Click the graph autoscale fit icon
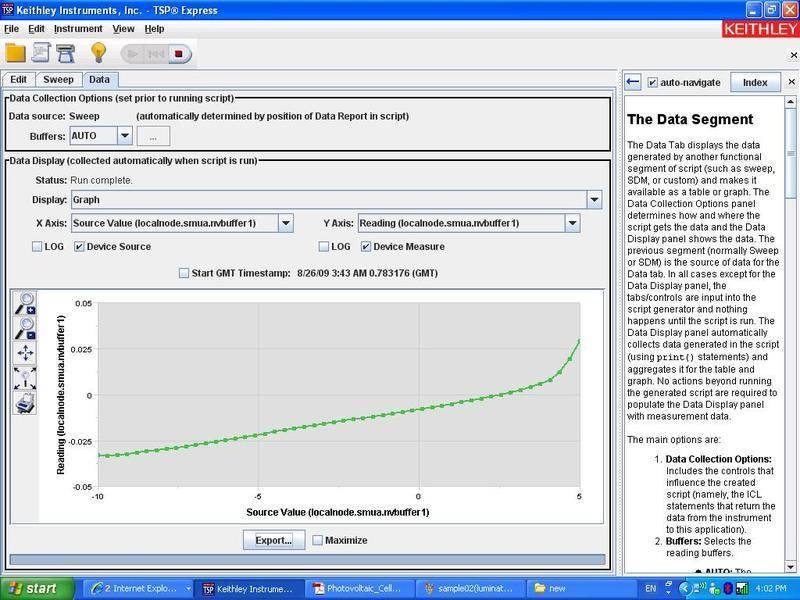 [x=26, y=378]
